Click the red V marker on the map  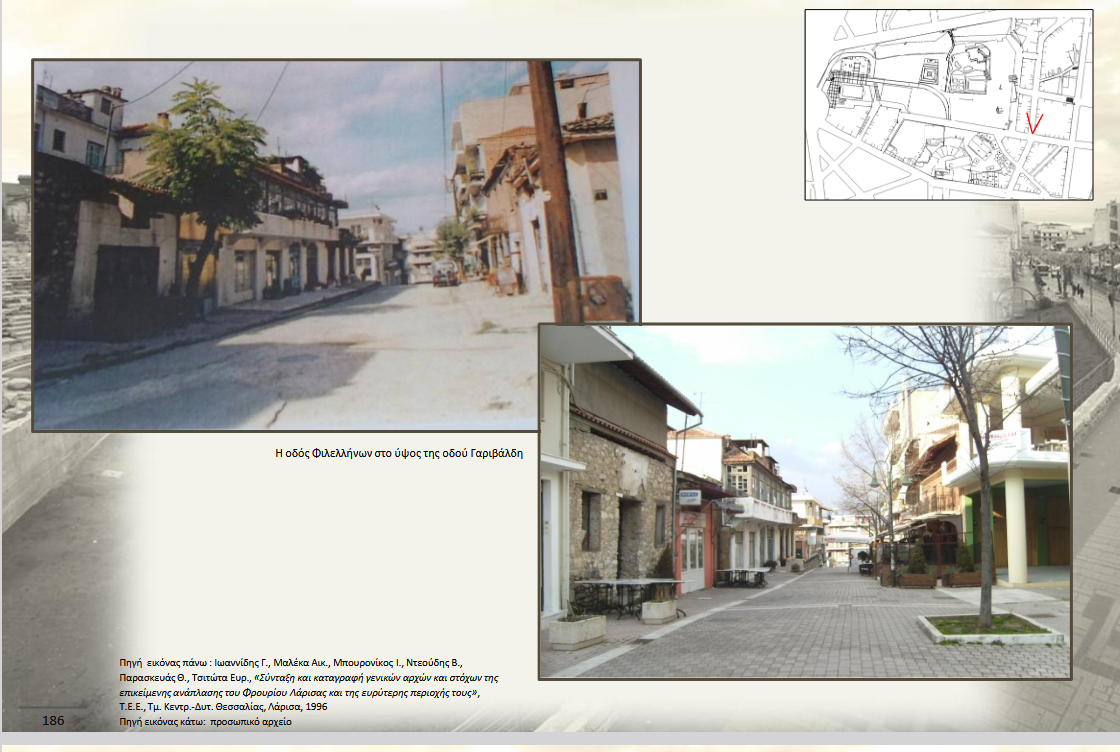point(1035,123)
